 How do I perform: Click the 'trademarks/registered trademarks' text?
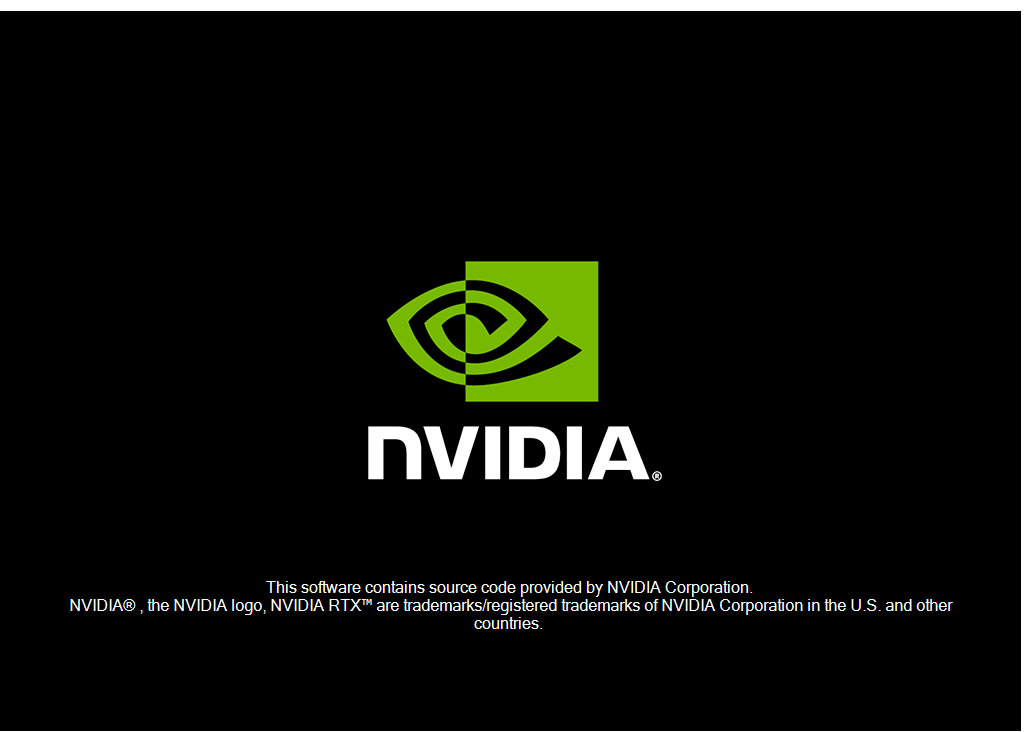530,606
